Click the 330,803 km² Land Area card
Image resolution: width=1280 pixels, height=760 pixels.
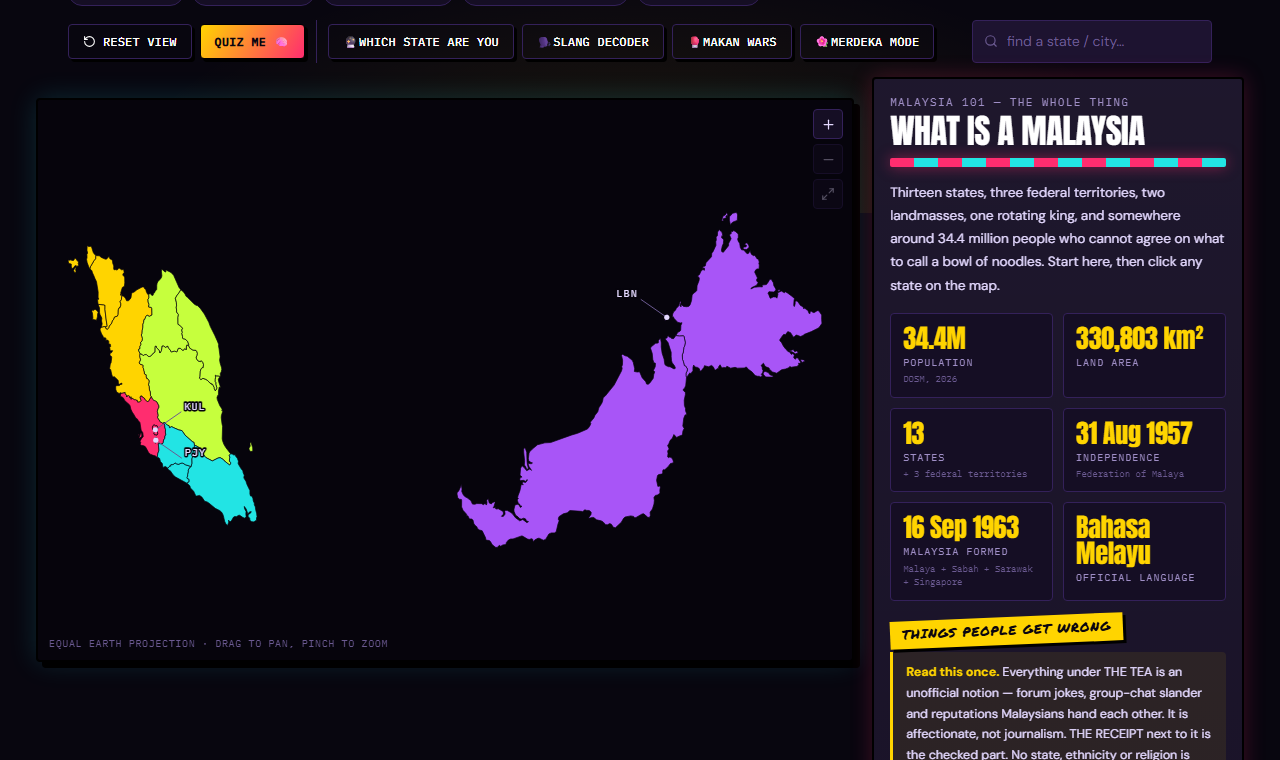coord(1144,356)
